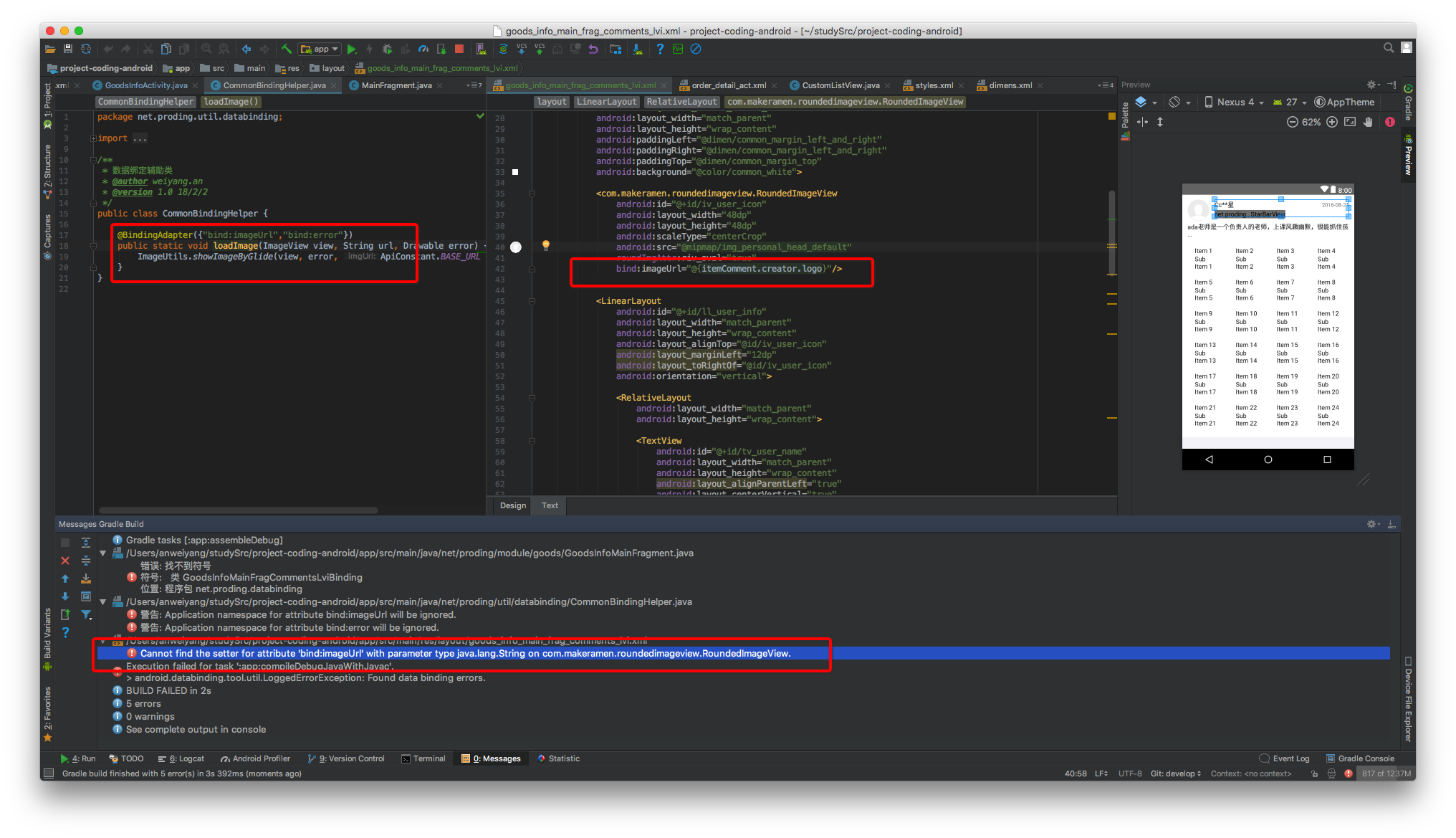Open the Preview settings gear
This screenshot has width=1456, height=838.
pyautogui.click(x=1371, y=85)
